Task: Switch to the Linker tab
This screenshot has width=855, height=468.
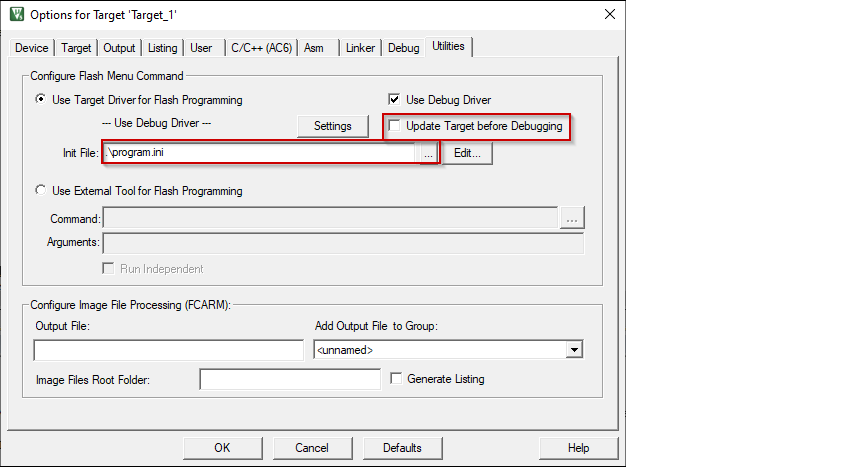Action: tap(360, 48)
